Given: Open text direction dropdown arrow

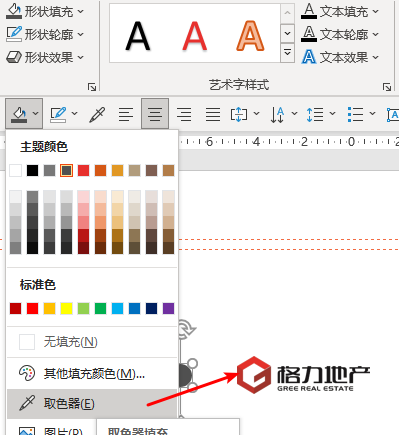Looking at the screenshot, I should point(294,114).
